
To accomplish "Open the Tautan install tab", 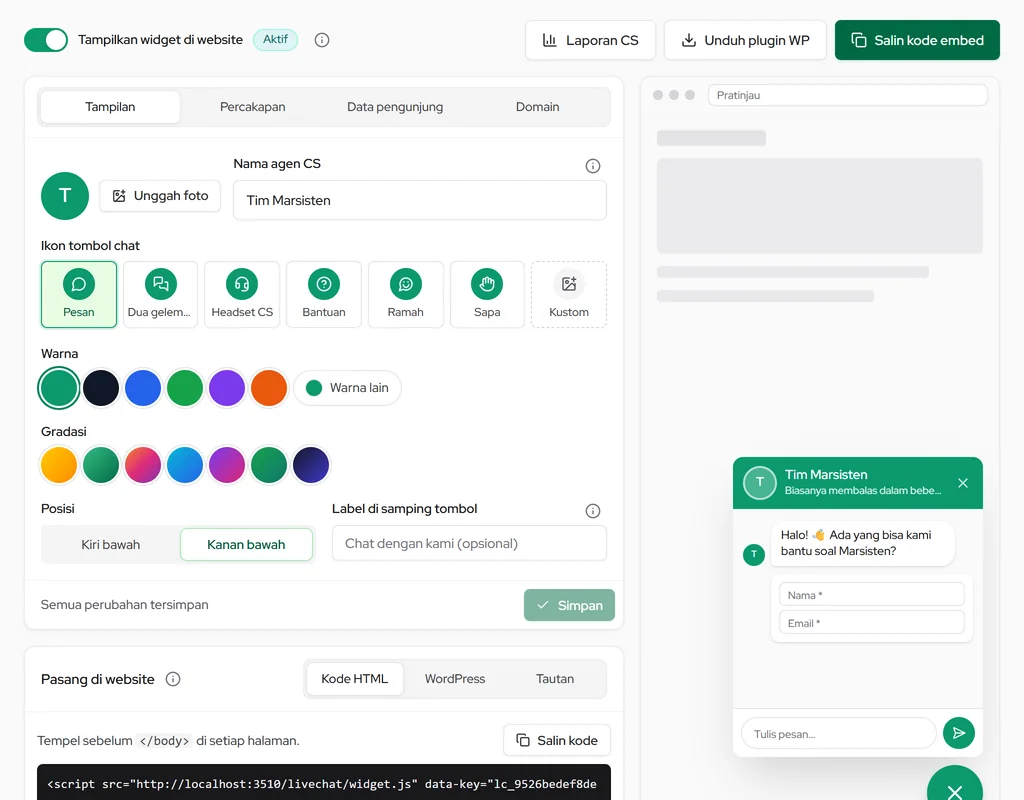I will [555, 679].
